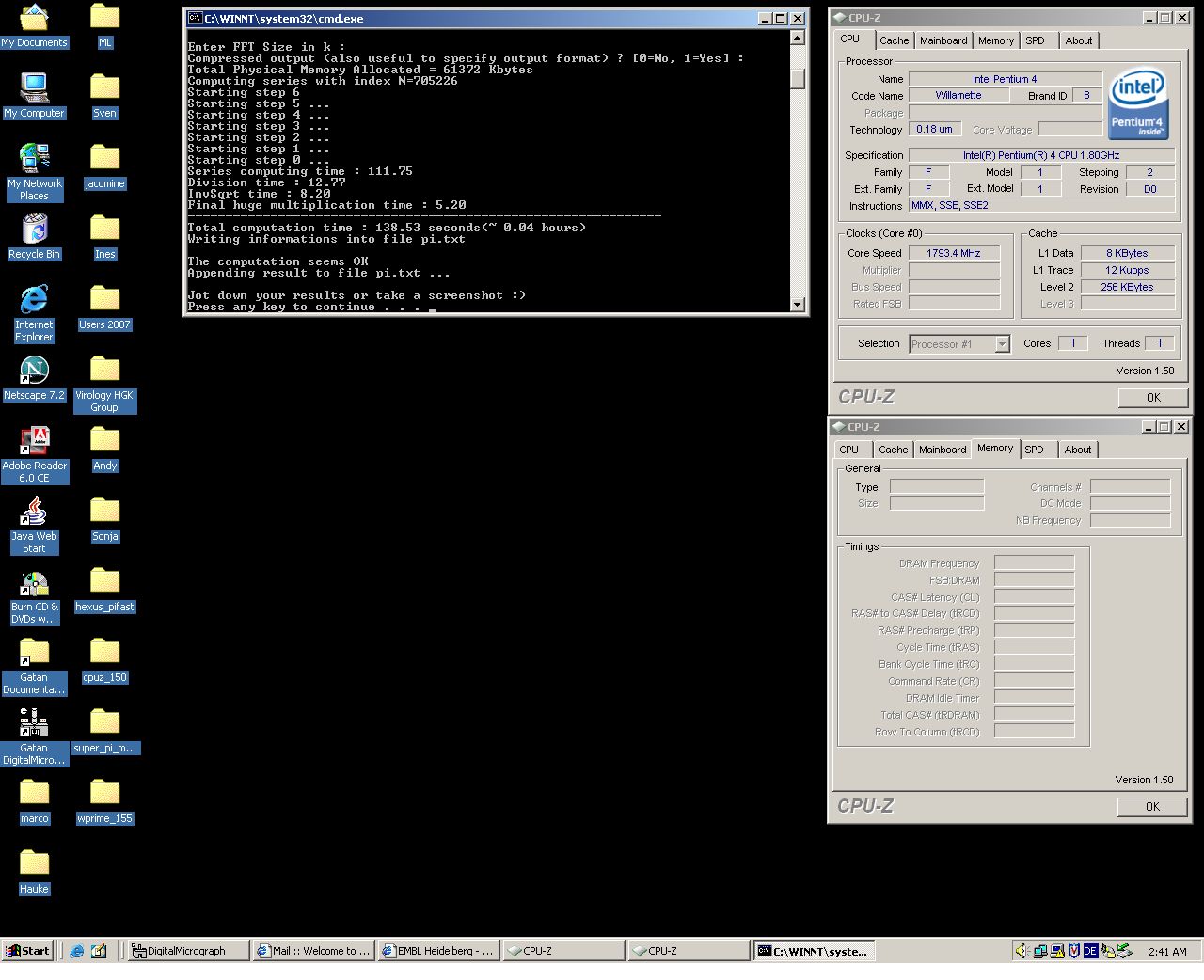This screenshot has height=980, width=1204.
Task: Open the Sven folder
Action: click(x=104, y=95)
